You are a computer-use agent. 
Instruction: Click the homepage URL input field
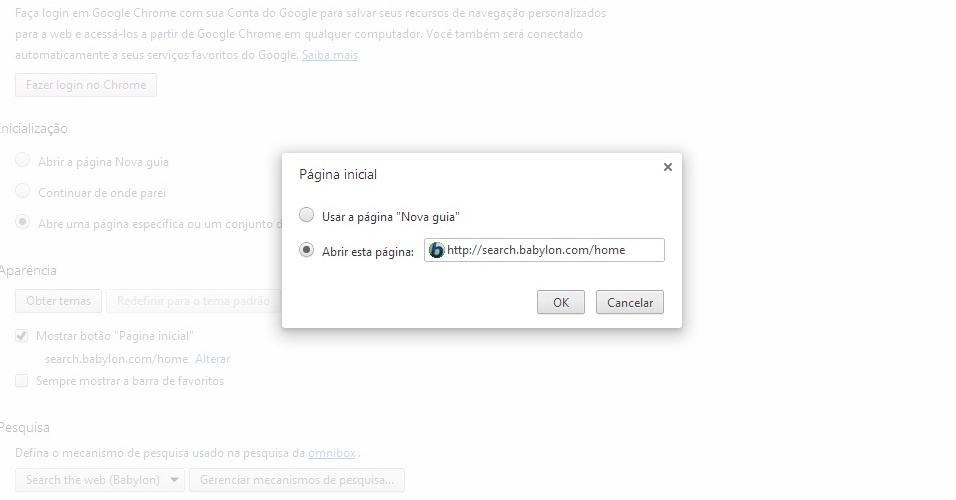(544, 250)
